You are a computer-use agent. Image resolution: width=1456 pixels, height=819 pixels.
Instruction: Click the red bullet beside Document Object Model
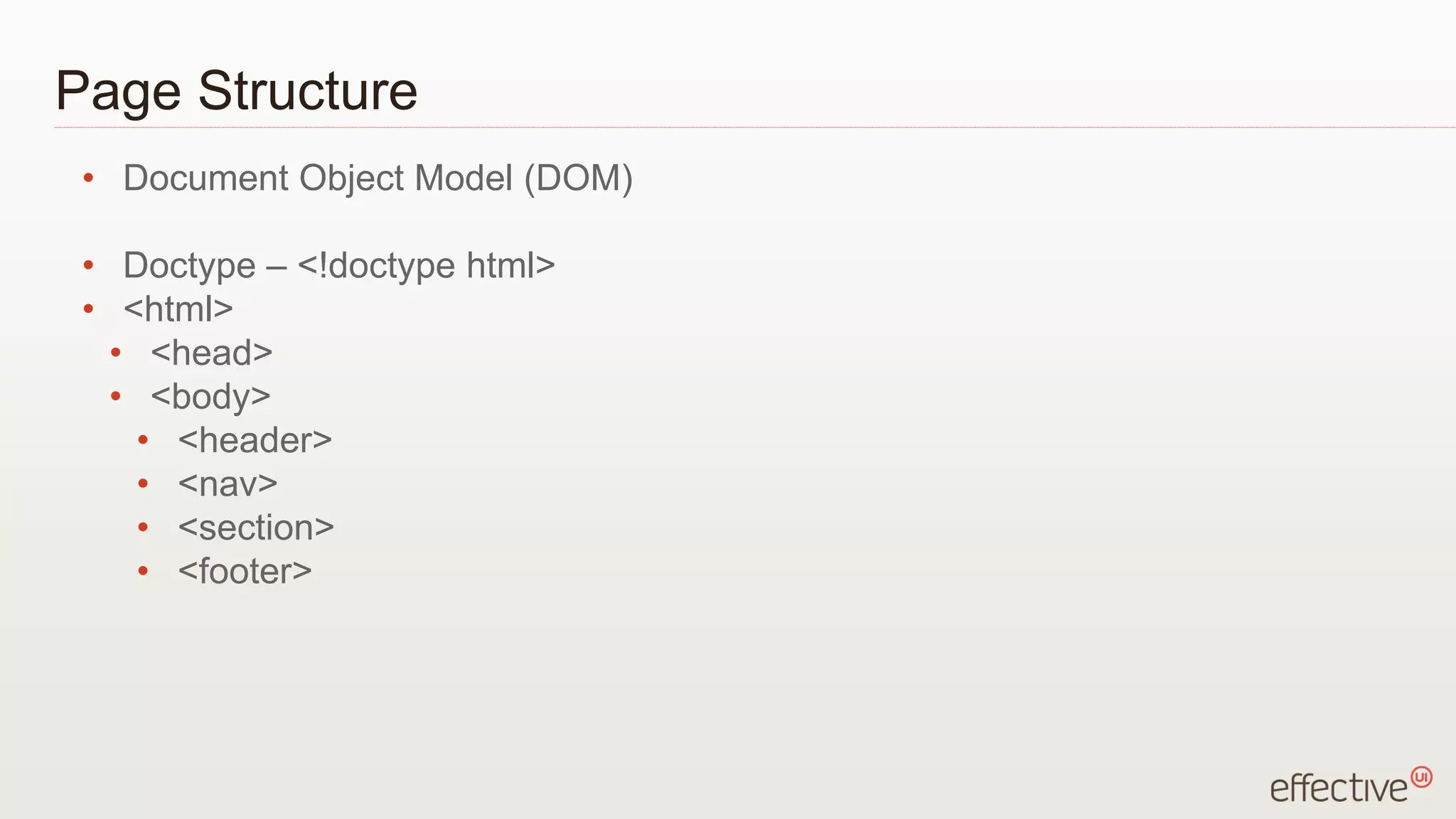pyautogui.click(x=88, y=178)
